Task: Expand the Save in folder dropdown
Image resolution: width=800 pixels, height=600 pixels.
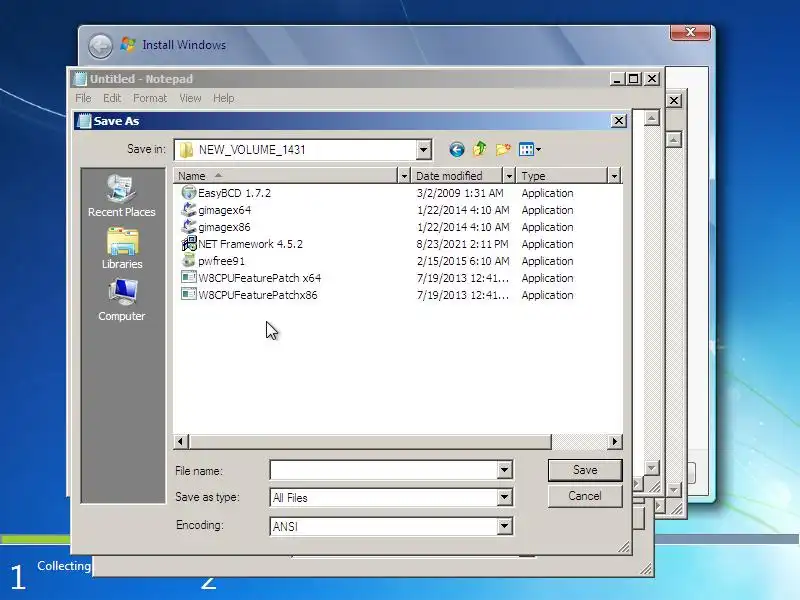Action: tap(423, 150)
